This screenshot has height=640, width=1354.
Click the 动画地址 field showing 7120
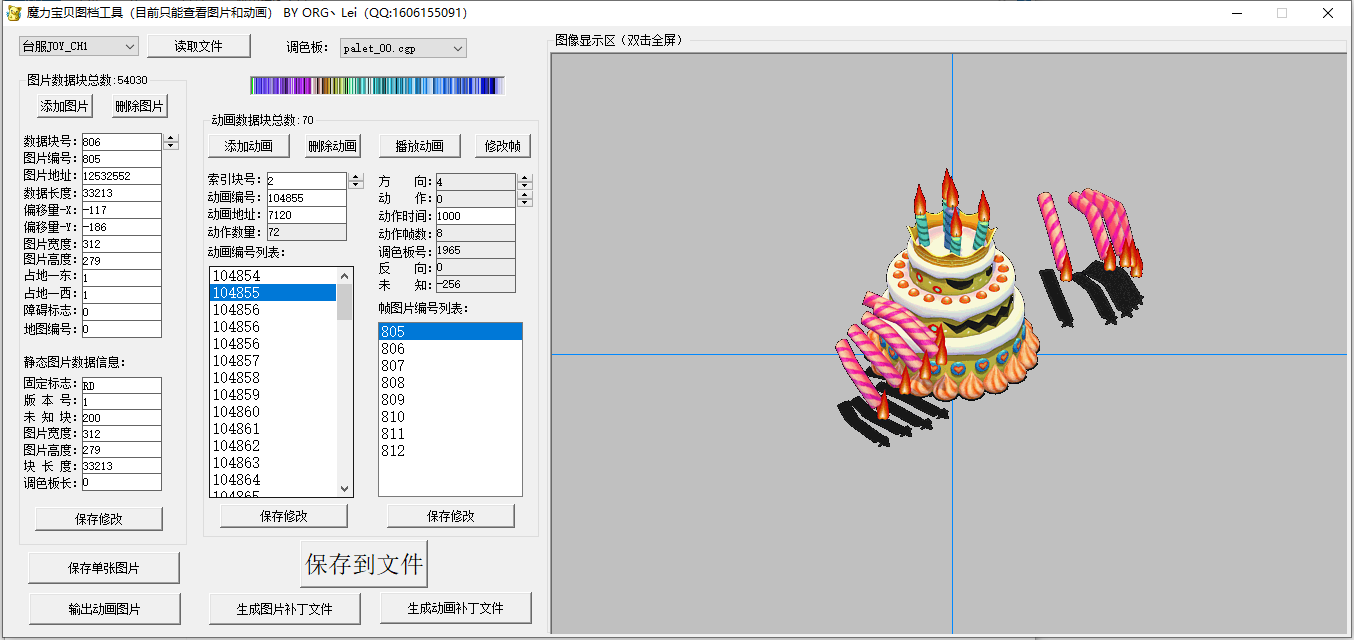pos(306,215)
